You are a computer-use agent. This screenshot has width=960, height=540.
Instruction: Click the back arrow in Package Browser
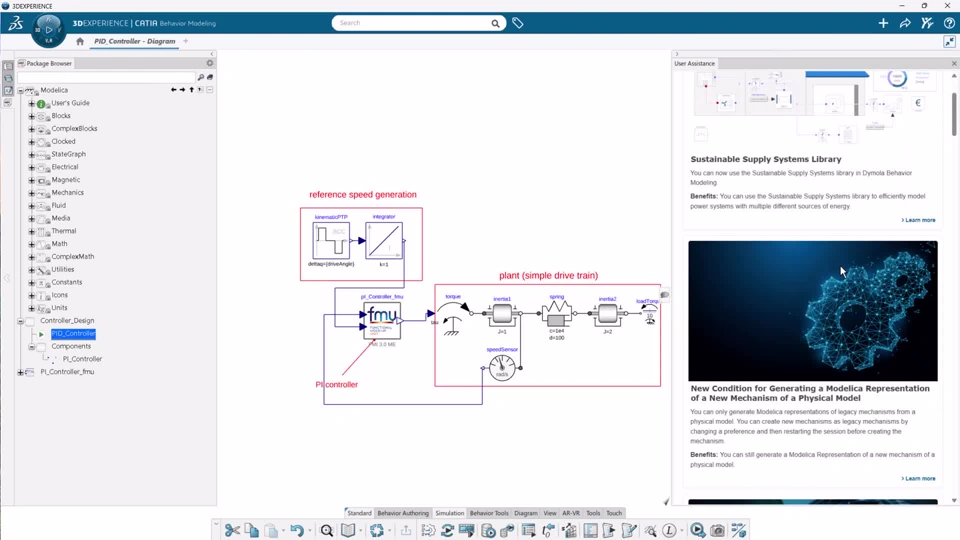(174, 90)
